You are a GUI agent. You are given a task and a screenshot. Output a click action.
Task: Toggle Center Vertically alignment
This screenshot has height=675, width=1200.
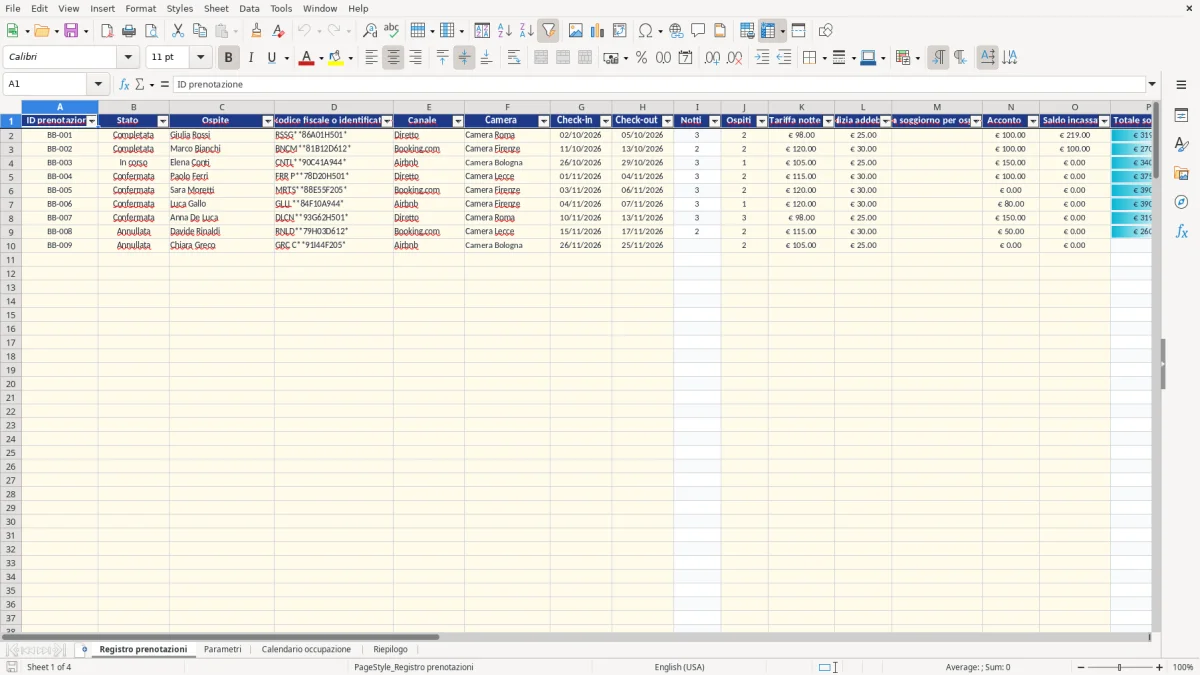(x=464, y=58)
